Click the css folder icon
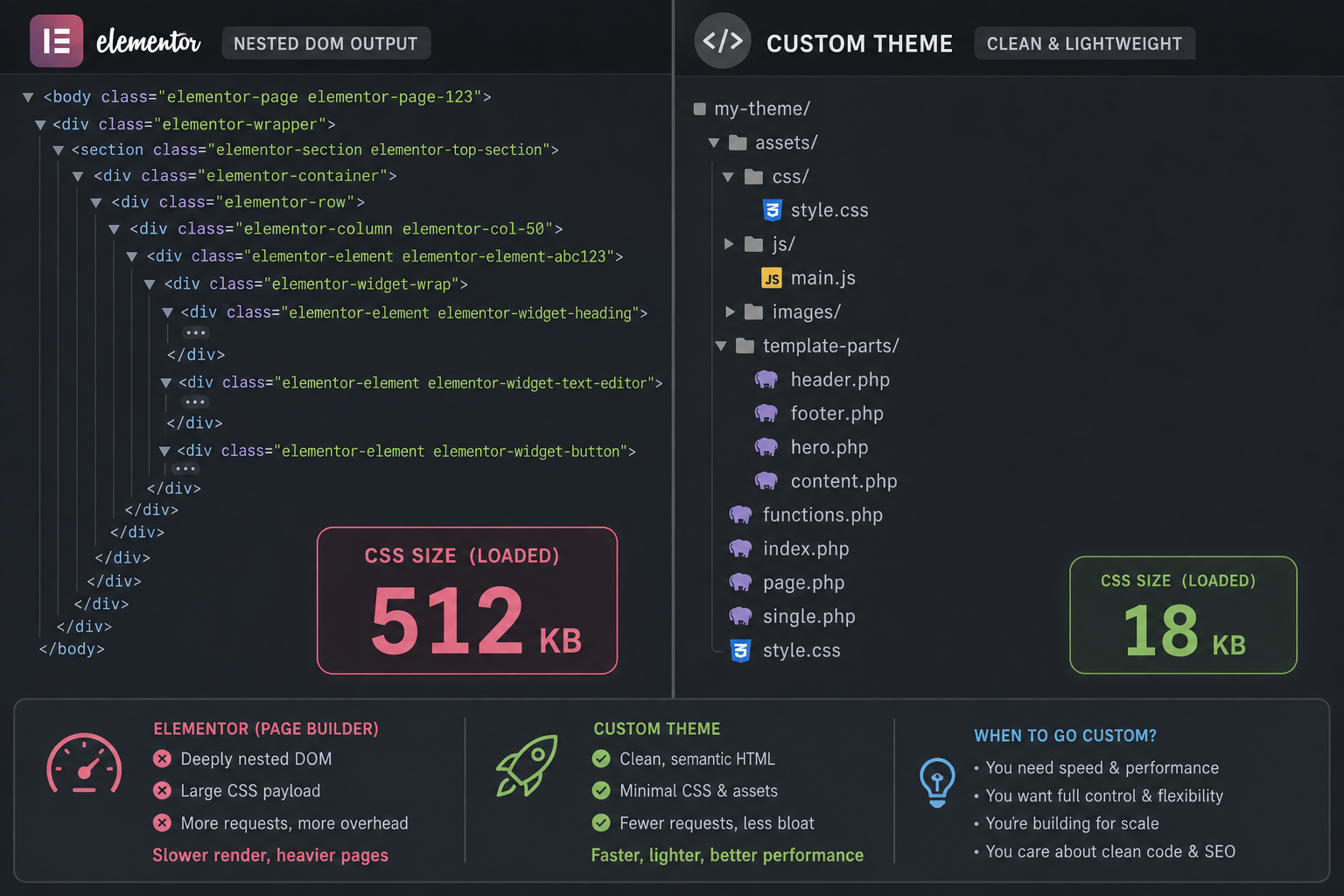This screenshot has height=896, width=1344. 753,177
